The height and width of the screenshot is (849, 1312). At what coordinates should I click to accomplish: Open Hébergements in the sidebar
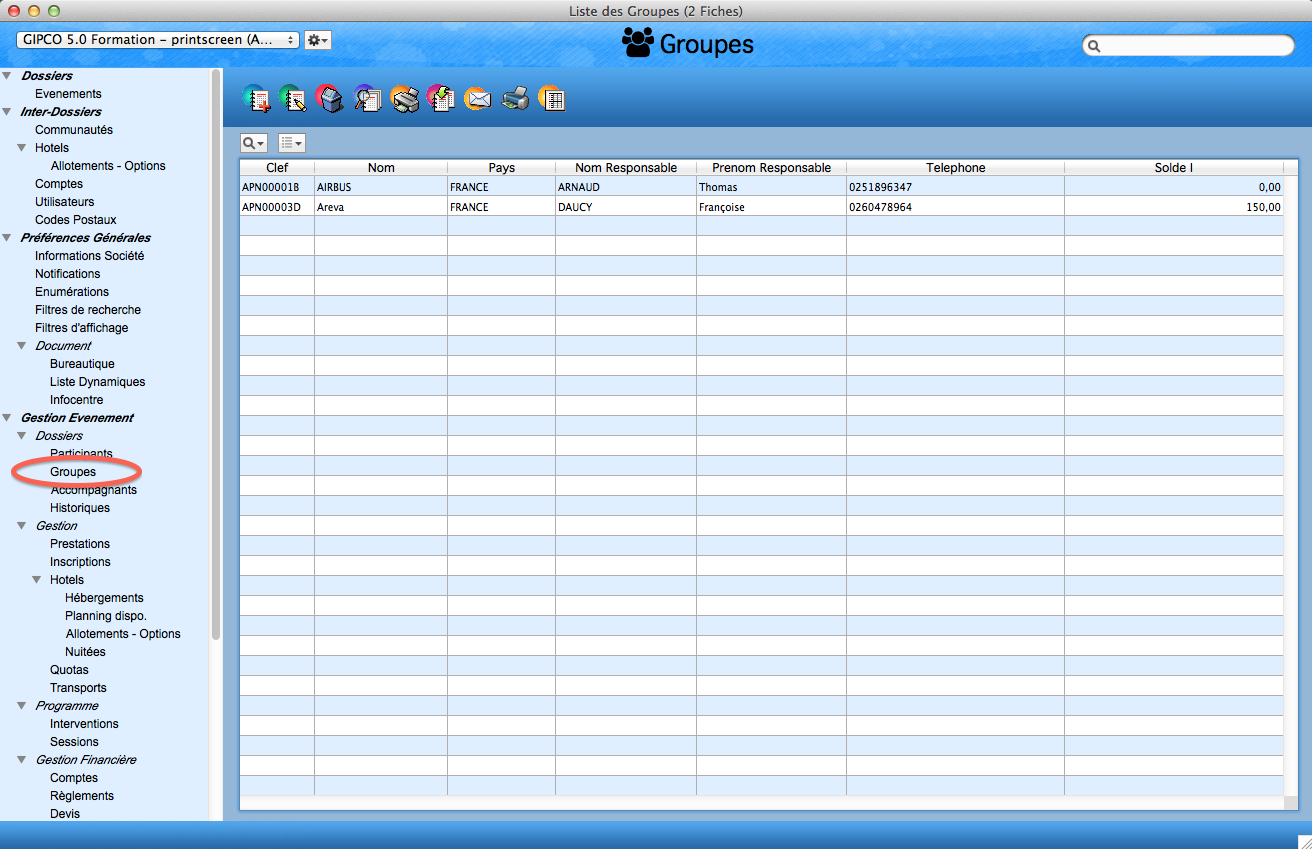tap(104, 598)
